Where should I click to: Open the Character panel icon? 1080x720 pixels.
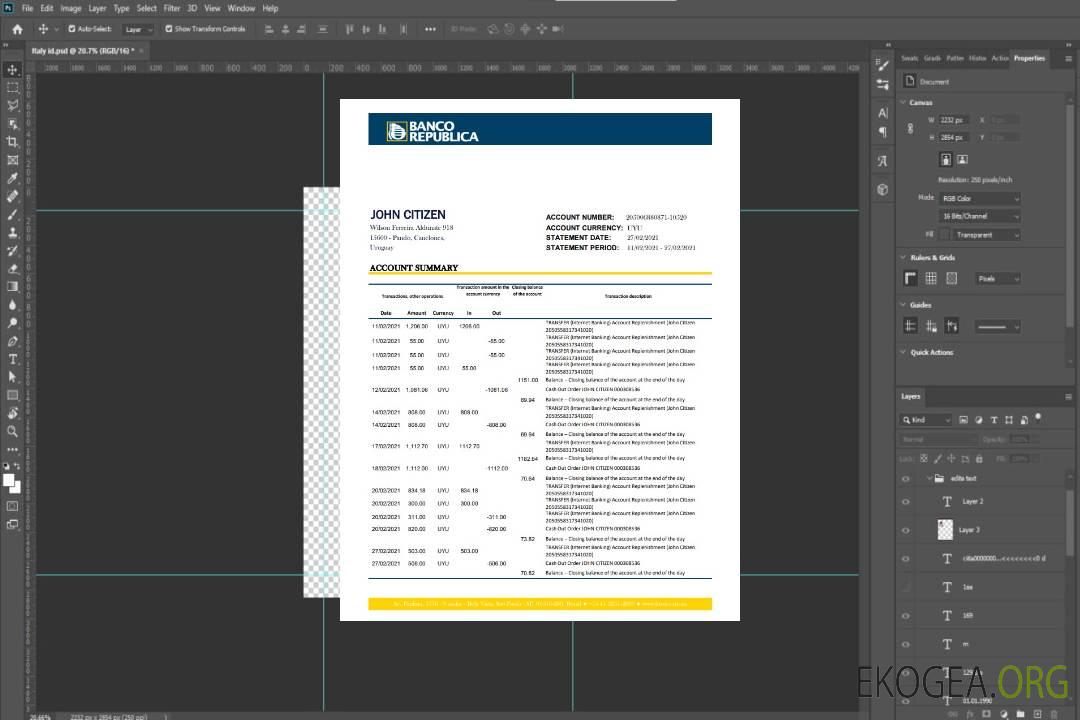[x=883, y=112]
